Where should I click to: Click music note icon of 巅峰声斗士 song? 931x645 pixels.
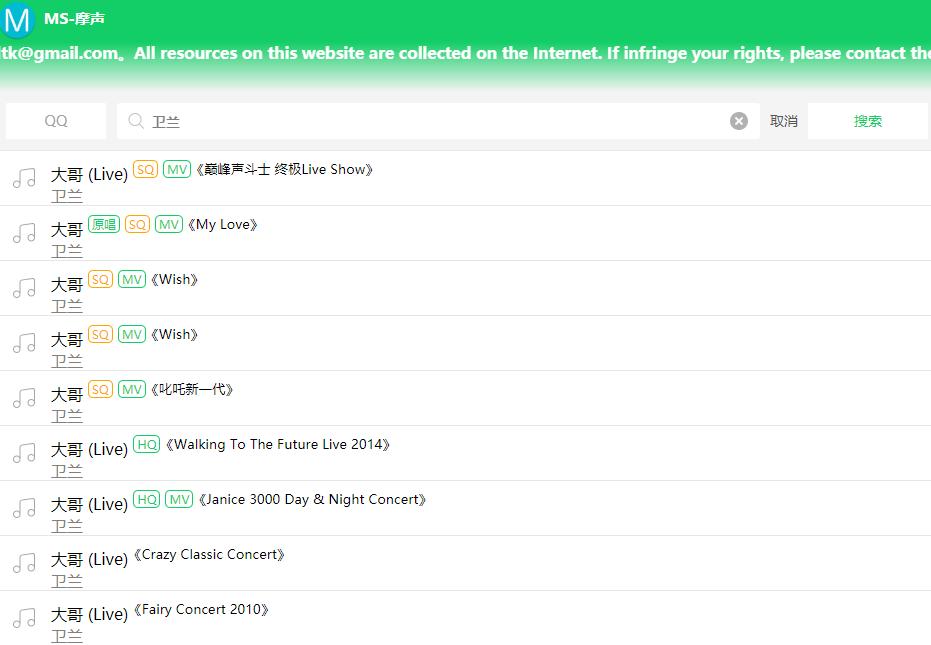coord(24,179)
